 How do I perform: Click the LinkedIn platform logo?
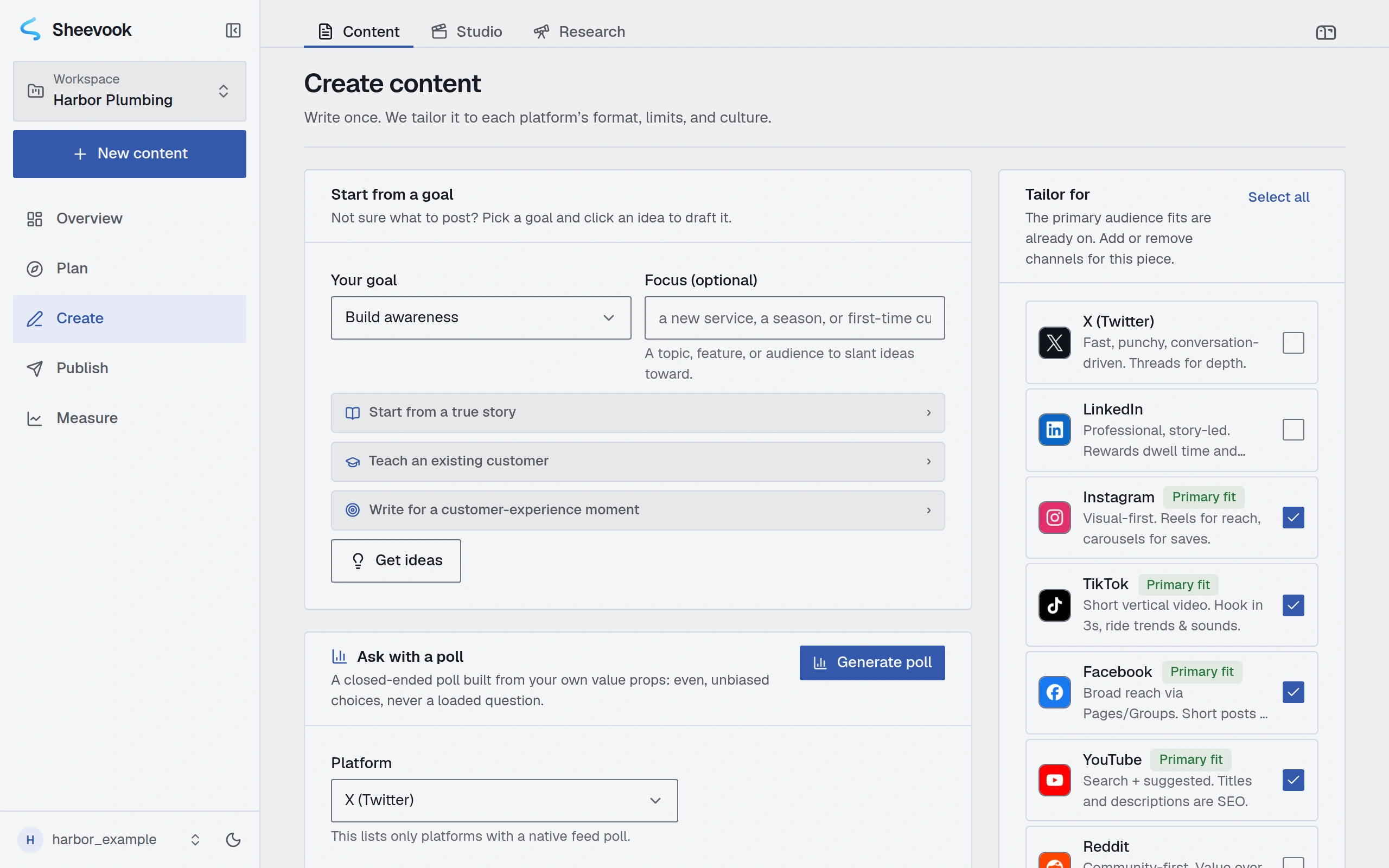(x=1054, y=430)
